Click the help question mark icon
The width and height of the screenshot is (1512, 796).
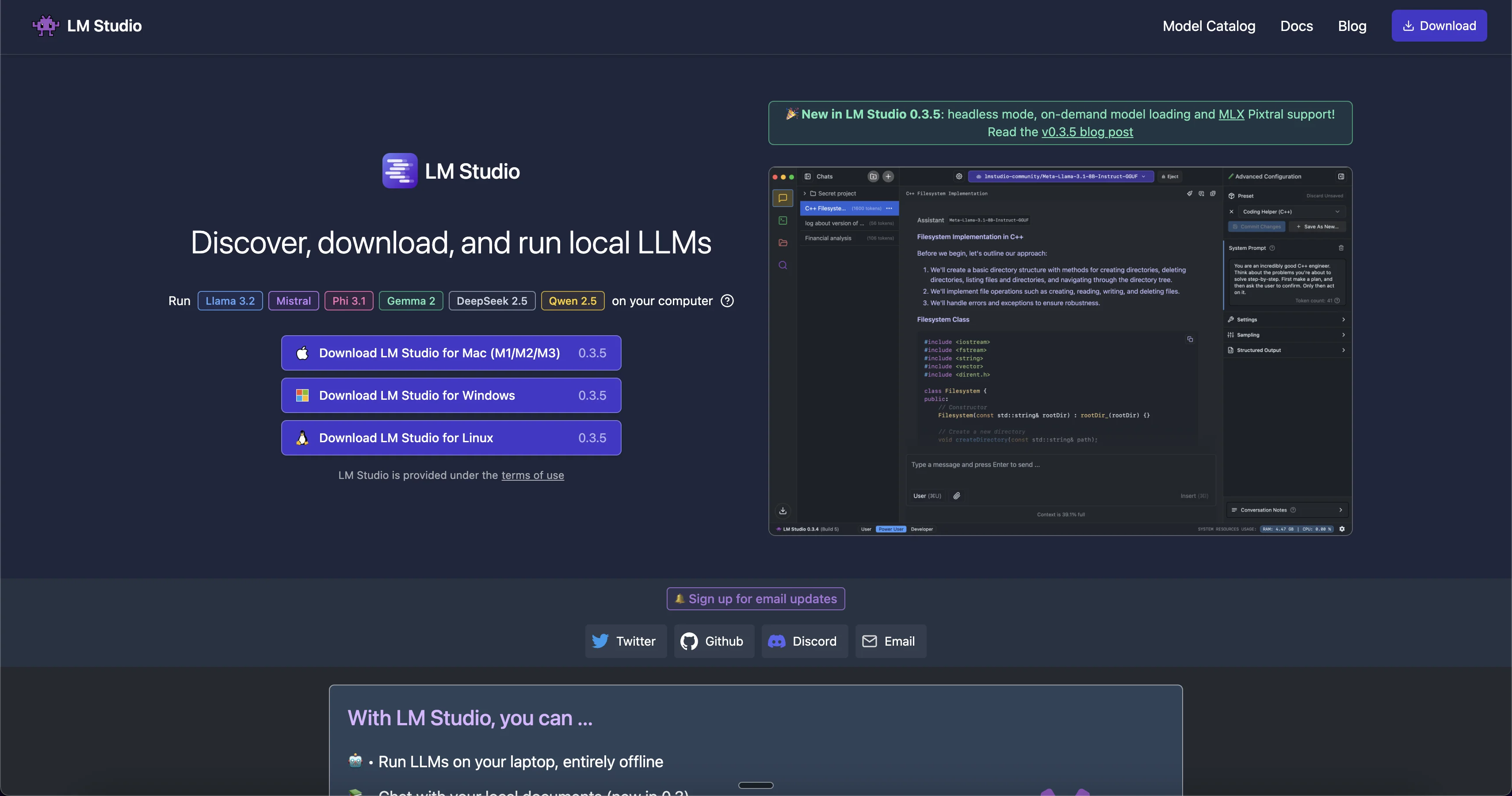coord(727,301)
